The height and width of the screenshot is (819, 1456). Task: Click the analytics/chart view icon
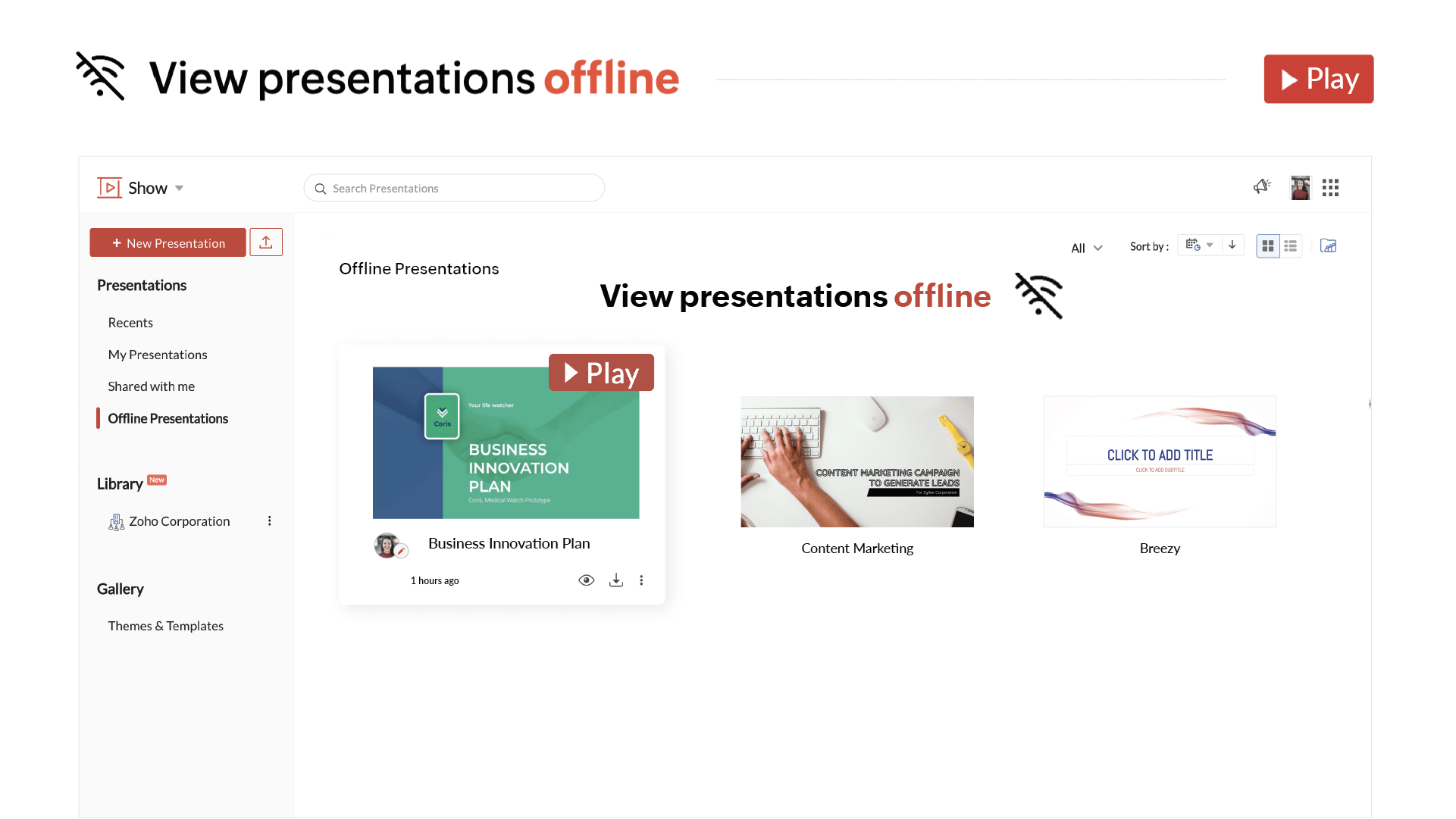[x=1329, y=246]
